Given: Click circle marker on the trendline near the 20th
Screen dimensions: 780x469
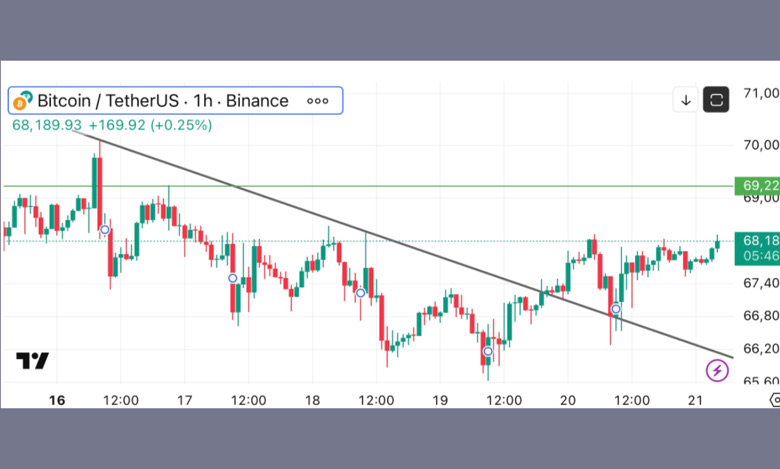Looking at the screenshot, I should coord(616,308).
